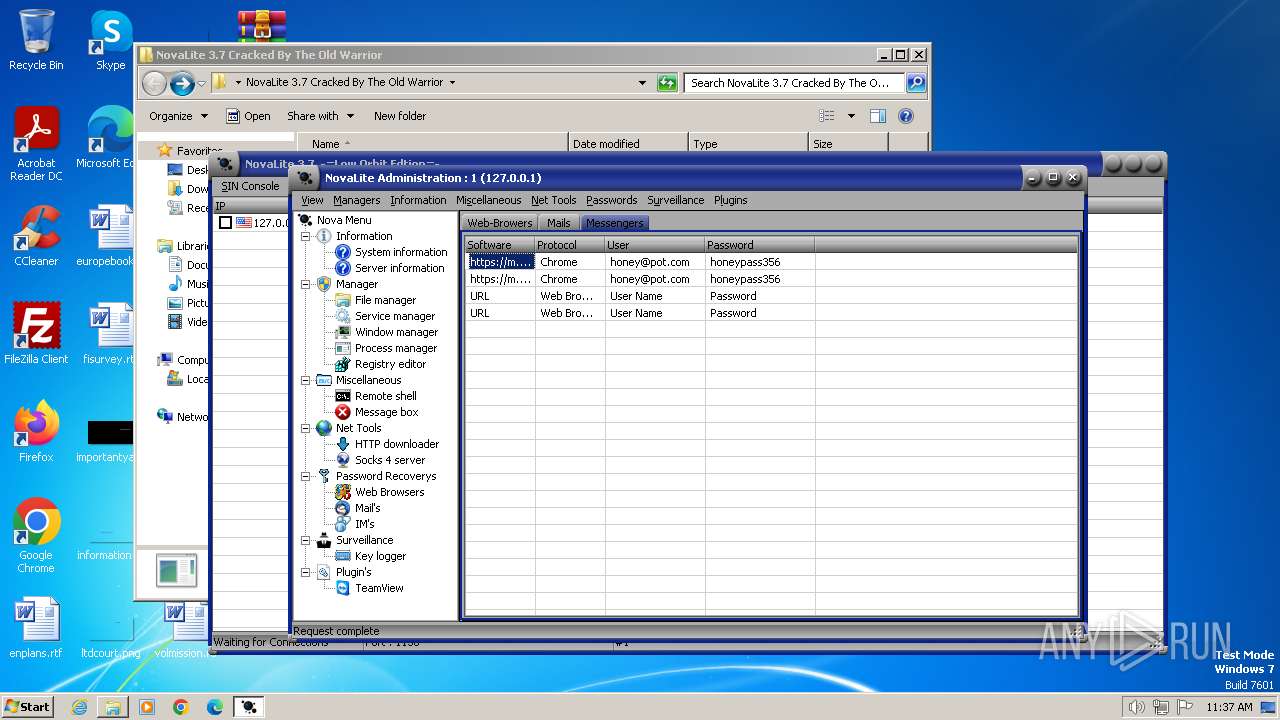Select IM's password recovery
Screen dimensions: 1280x720
point(365,524)
